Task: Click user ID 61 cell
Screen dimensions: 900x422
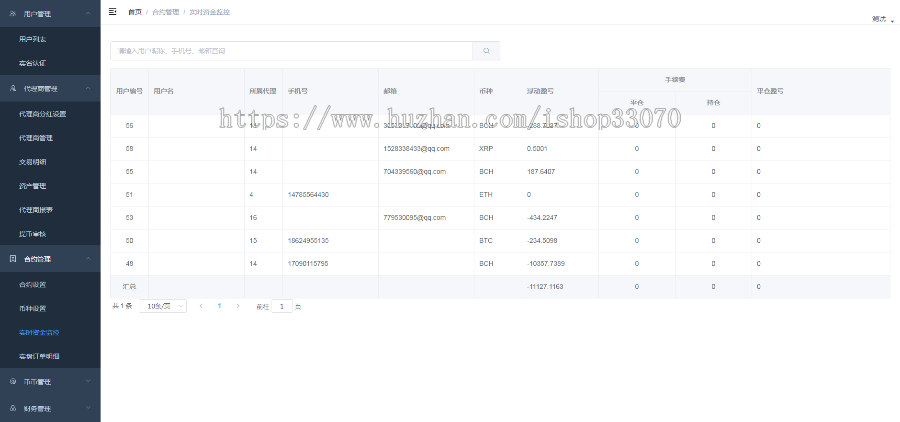Action: [129, 195]
